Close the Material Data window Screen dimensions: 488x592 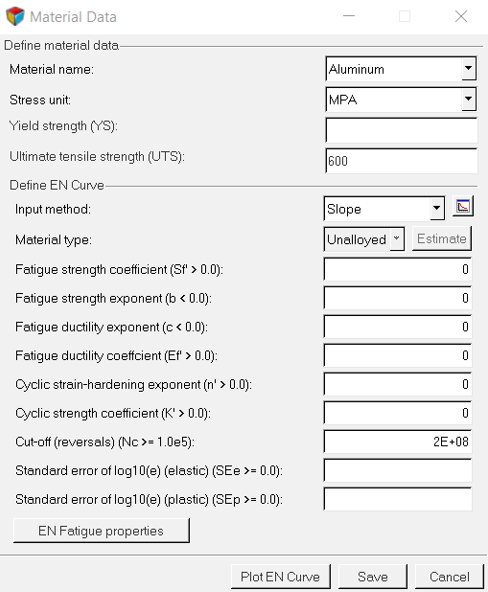(461, 16)
